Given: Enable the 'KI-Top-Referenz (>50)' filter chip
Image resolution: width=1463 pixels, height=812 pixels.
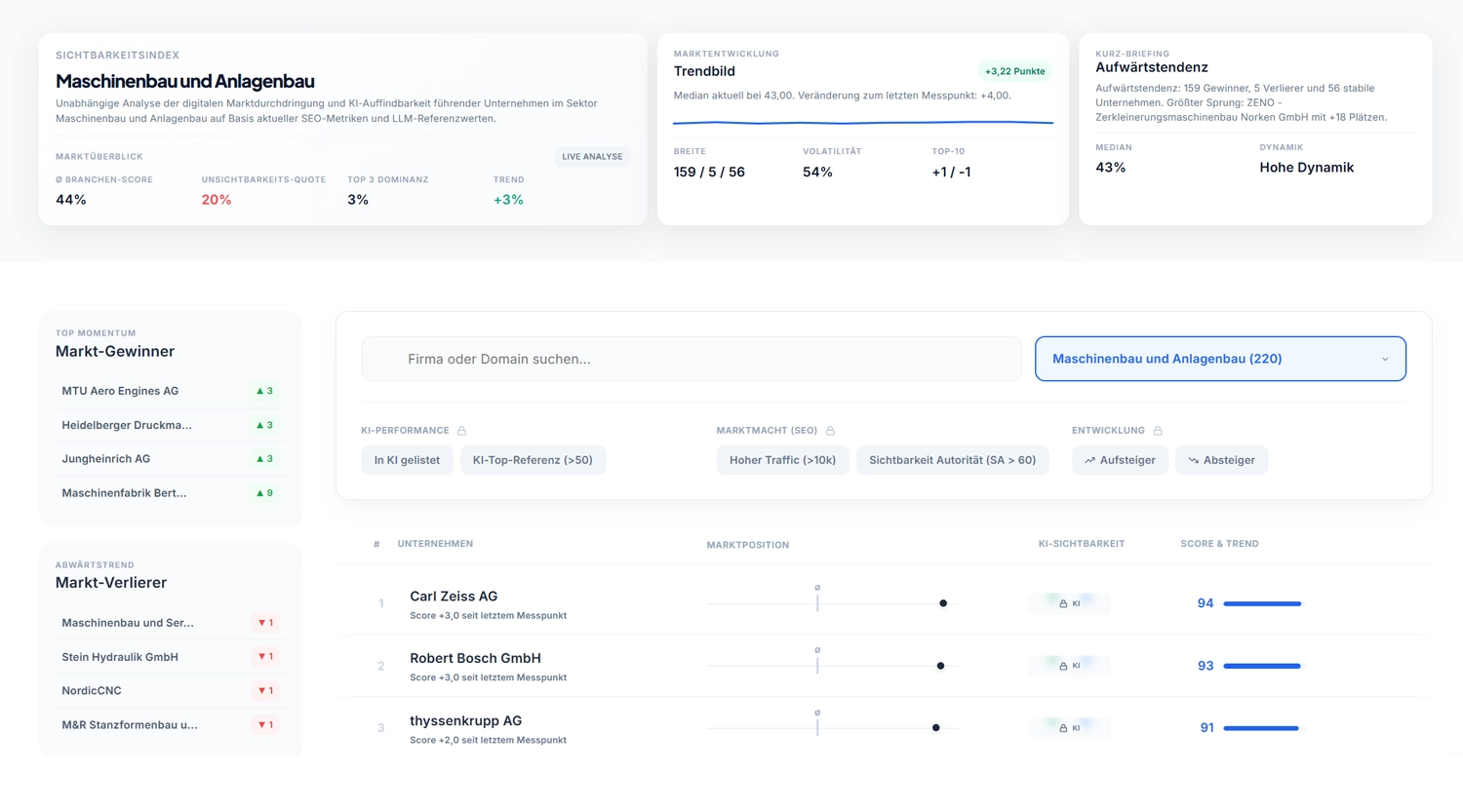Looking at the screenshot, I should click(533, 460).
